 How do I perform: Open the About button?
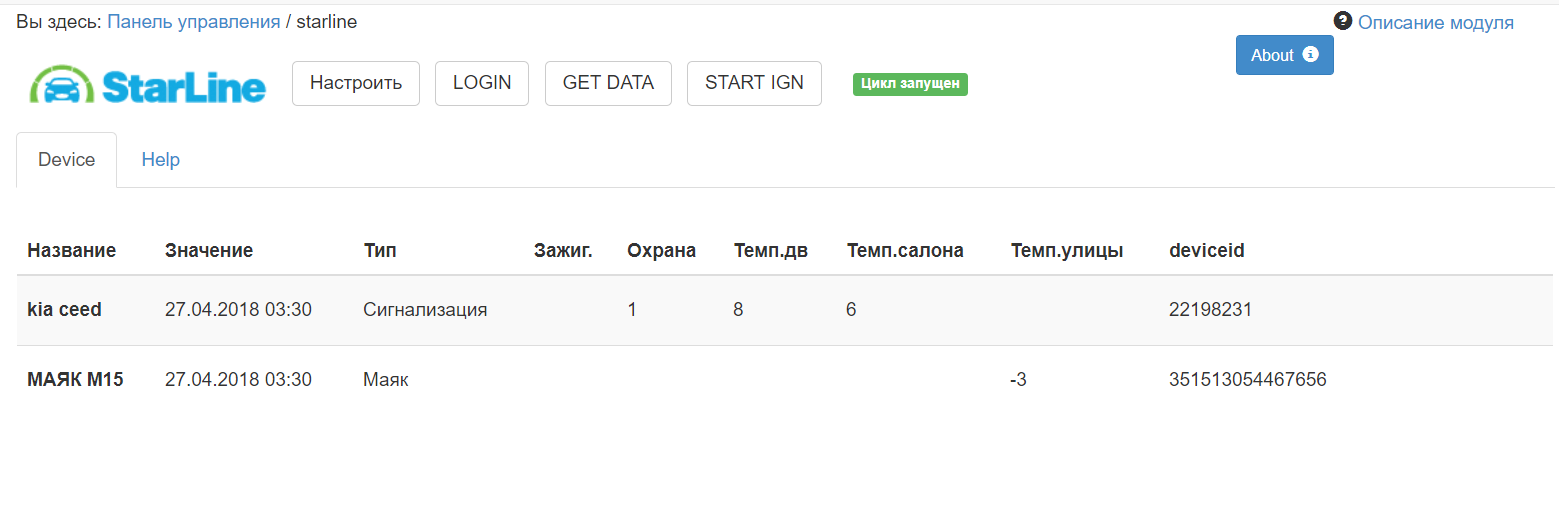[1285, 55]
